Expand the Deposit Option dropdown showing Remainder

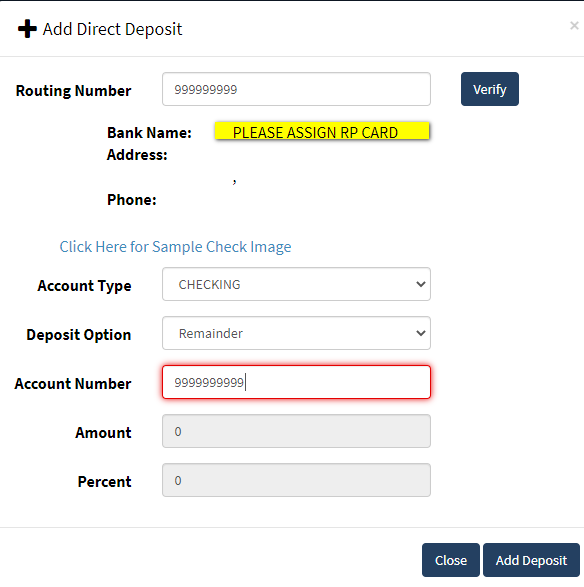[x=296, y=333]
